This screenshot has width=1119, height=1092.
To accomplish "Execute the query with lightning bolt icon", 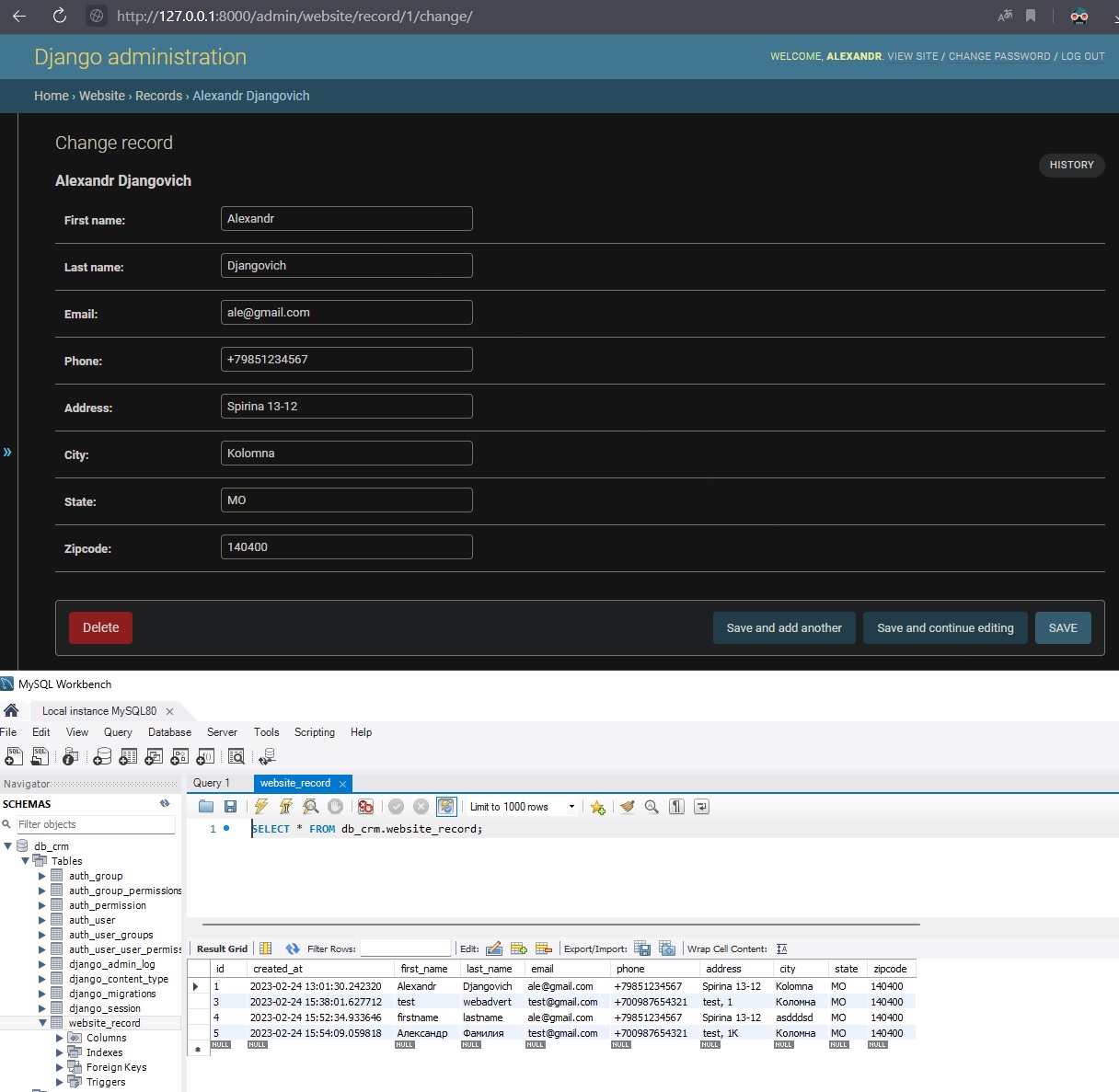I will (261, 807).
